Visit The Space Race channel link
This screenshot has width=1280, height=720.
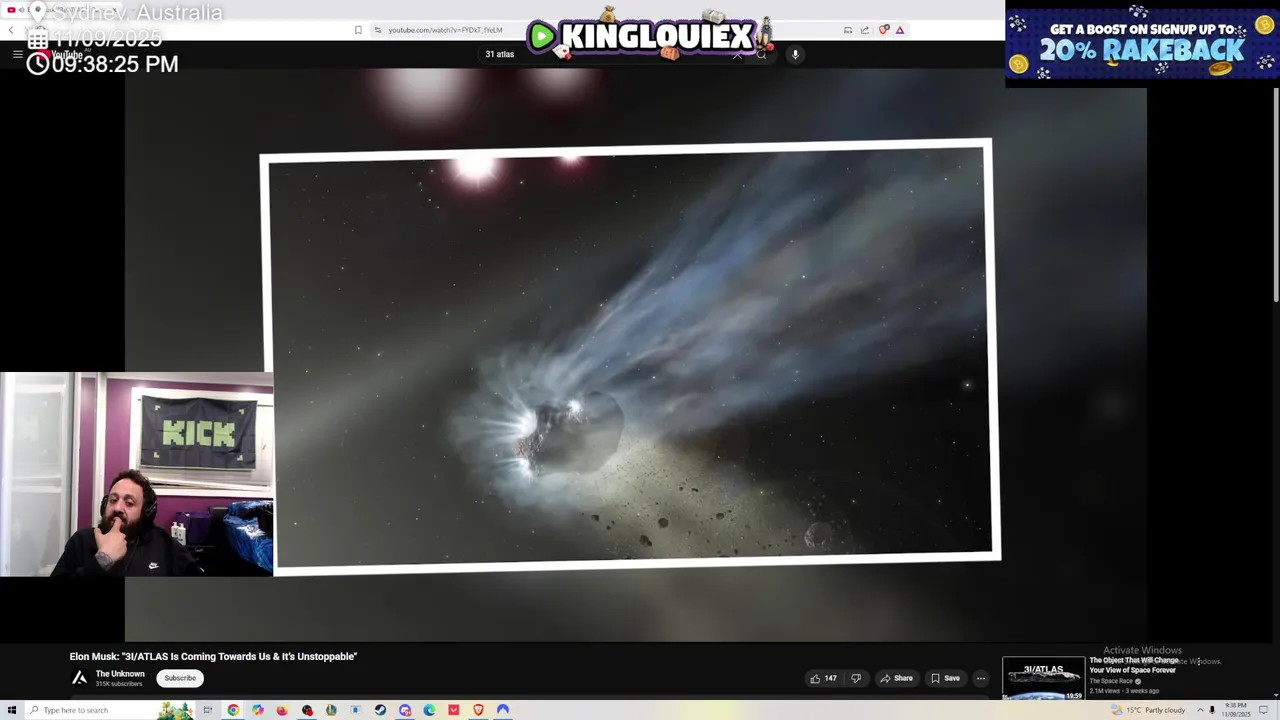(1111, 681)
